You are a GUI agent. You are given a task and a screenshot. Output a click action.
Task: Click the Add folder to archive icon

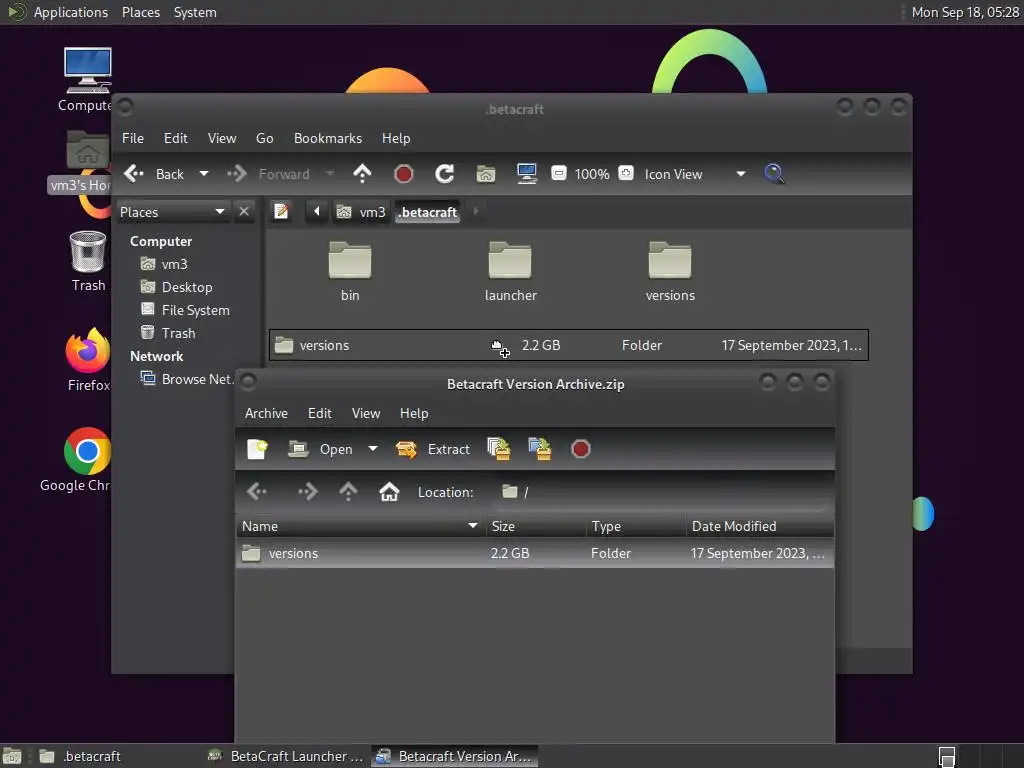(x=539, y=449)
